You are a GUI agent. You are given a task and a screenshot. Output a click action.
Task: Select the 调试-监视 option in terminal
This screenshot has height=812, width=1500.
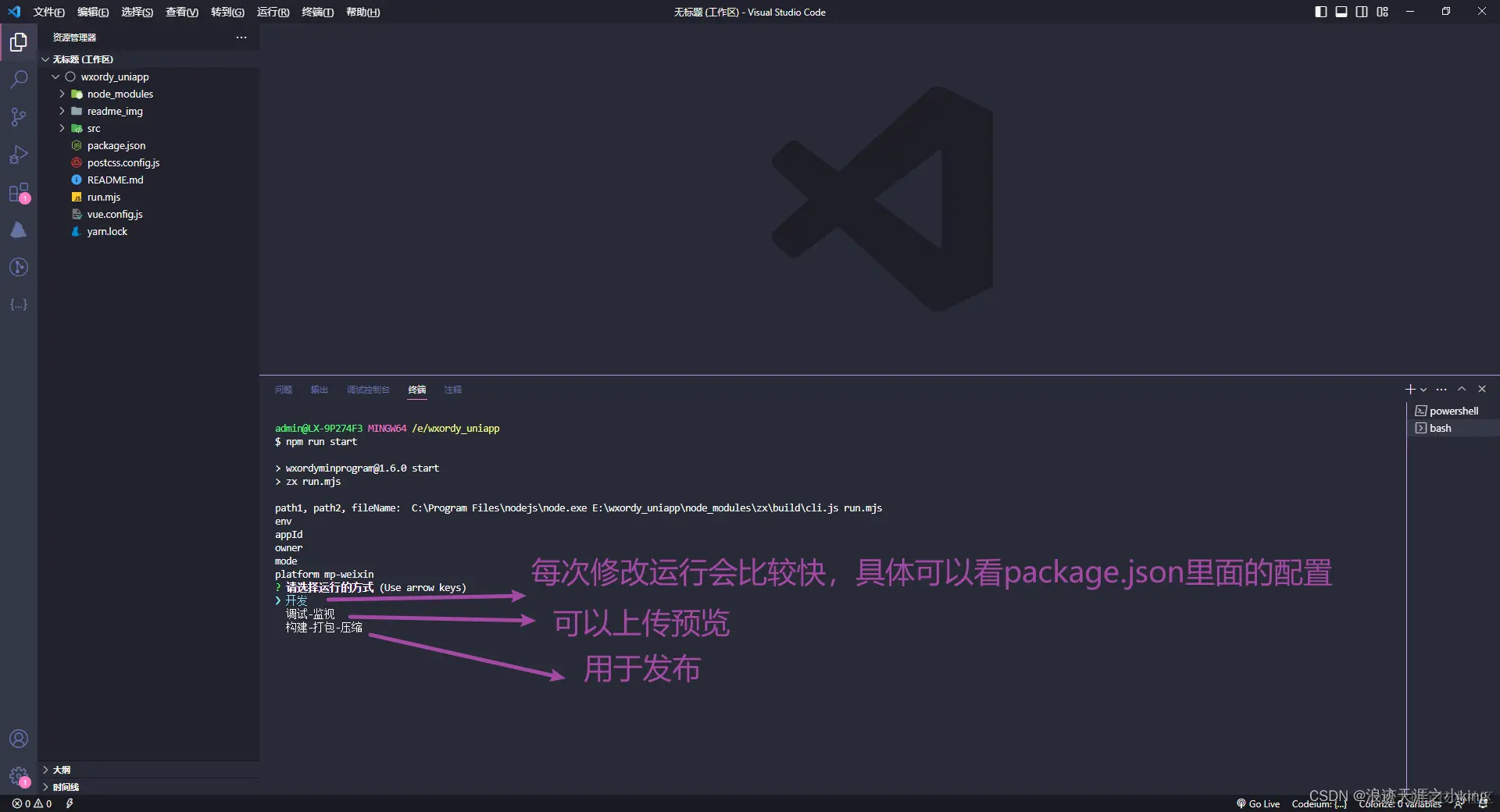310,614
